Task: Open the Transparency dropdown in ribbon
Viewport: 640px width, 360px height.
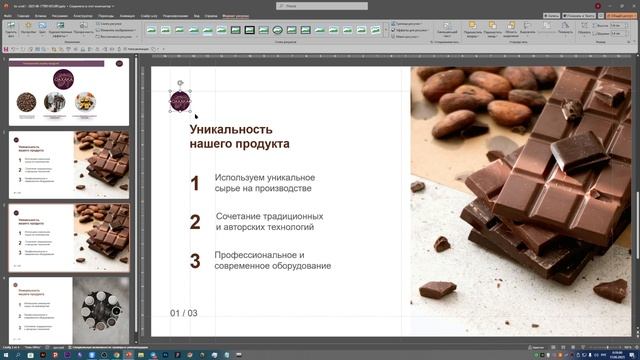Action: pyautogui.click(x=83, y=29)
